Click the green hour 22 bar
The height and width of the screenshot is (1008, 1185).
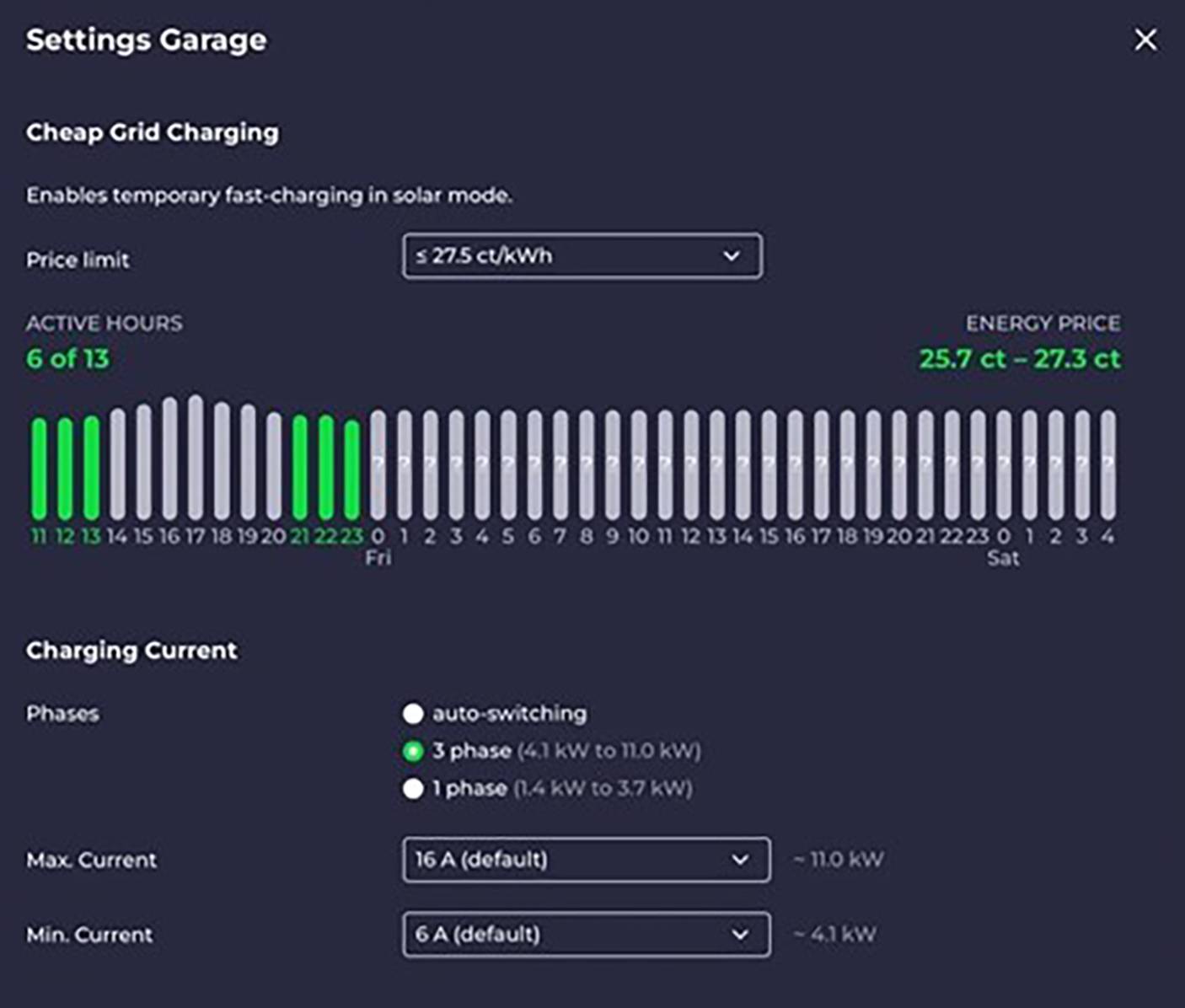point(326,467)
